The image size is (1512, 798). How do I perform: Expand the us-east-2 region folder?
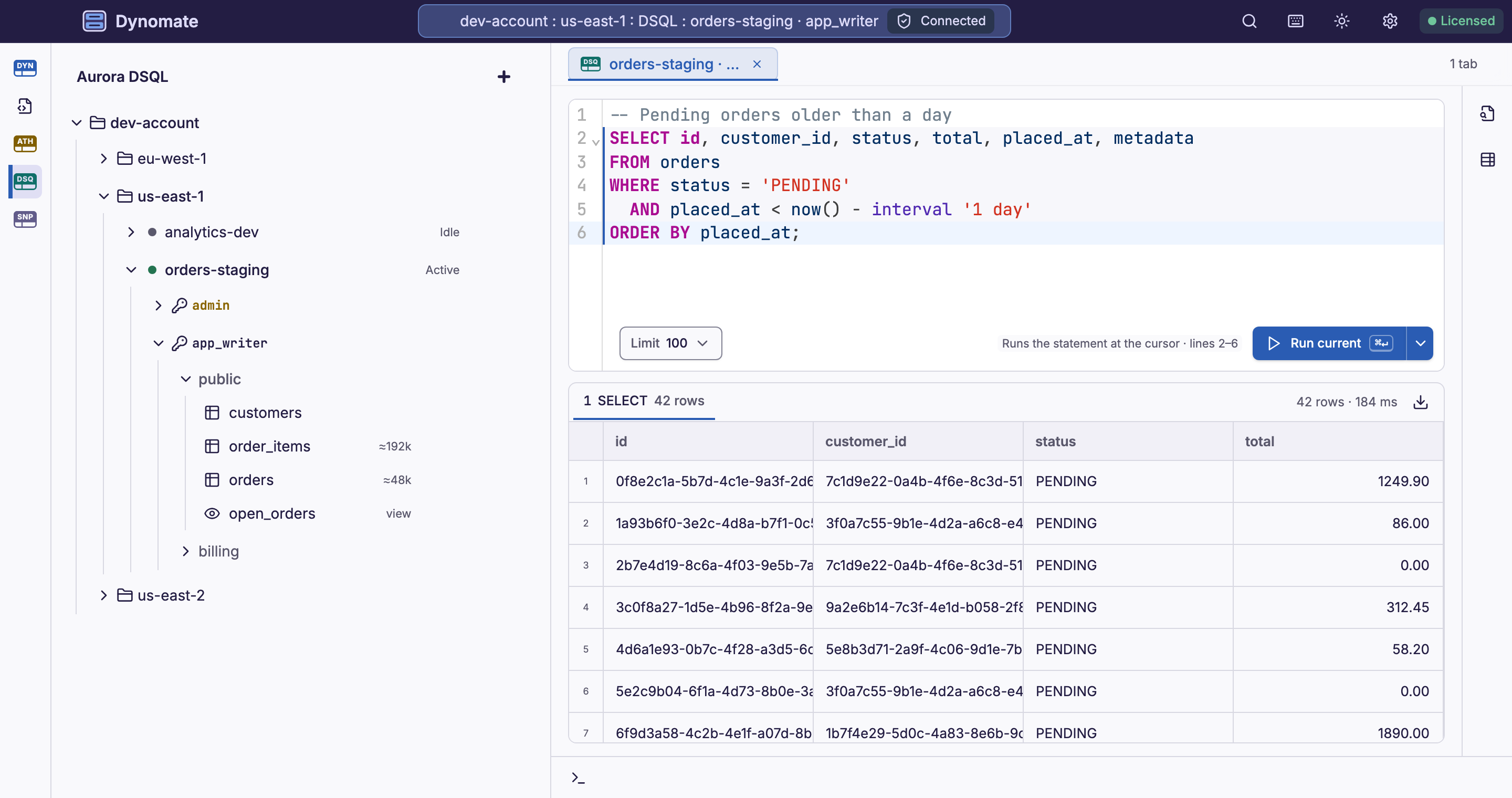[104, 595]
